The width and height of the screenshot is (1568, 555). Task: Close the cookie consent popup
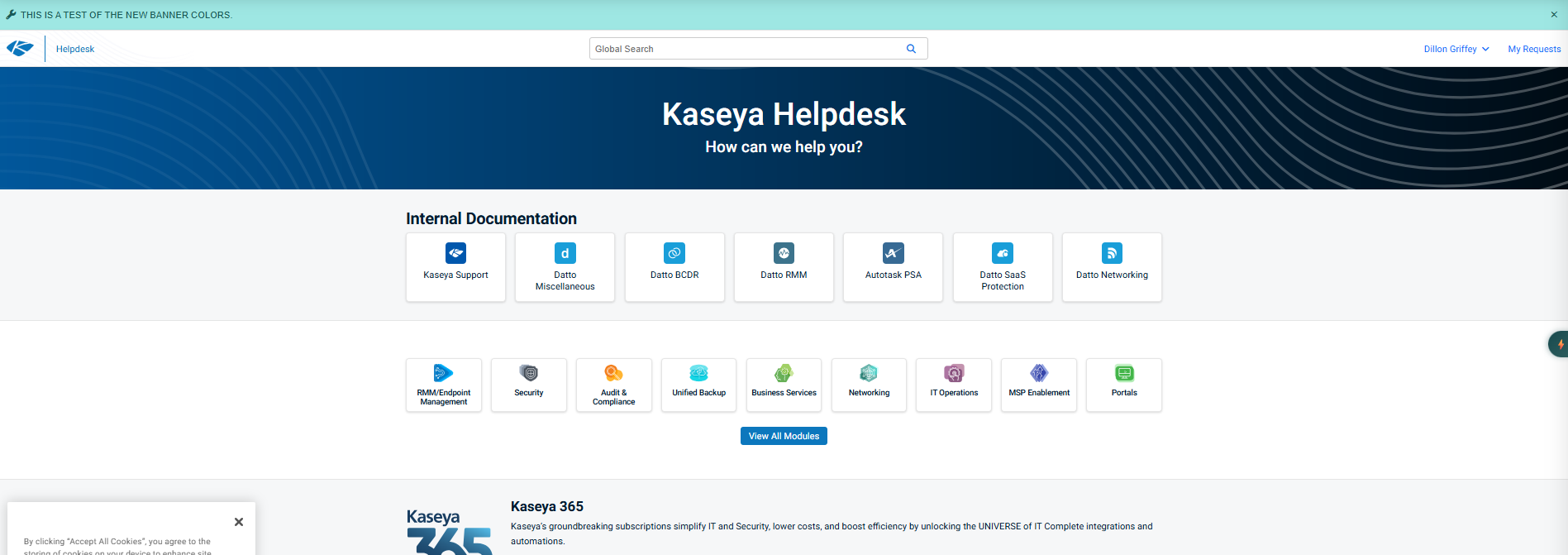point(239,522)
